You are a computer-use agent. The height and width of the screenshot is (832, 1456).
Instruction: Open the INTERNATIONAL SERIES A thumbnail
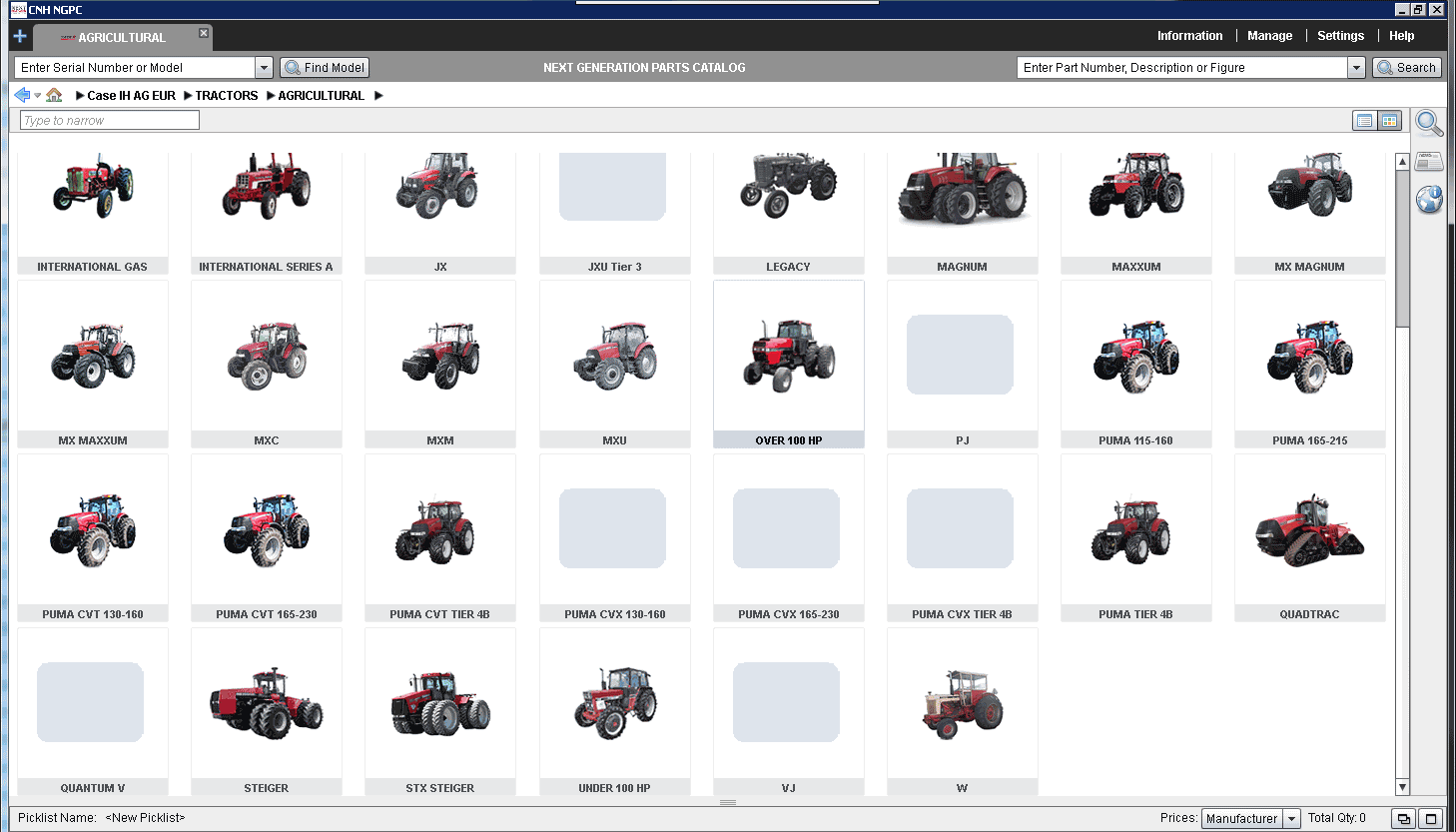pos(267,213)
